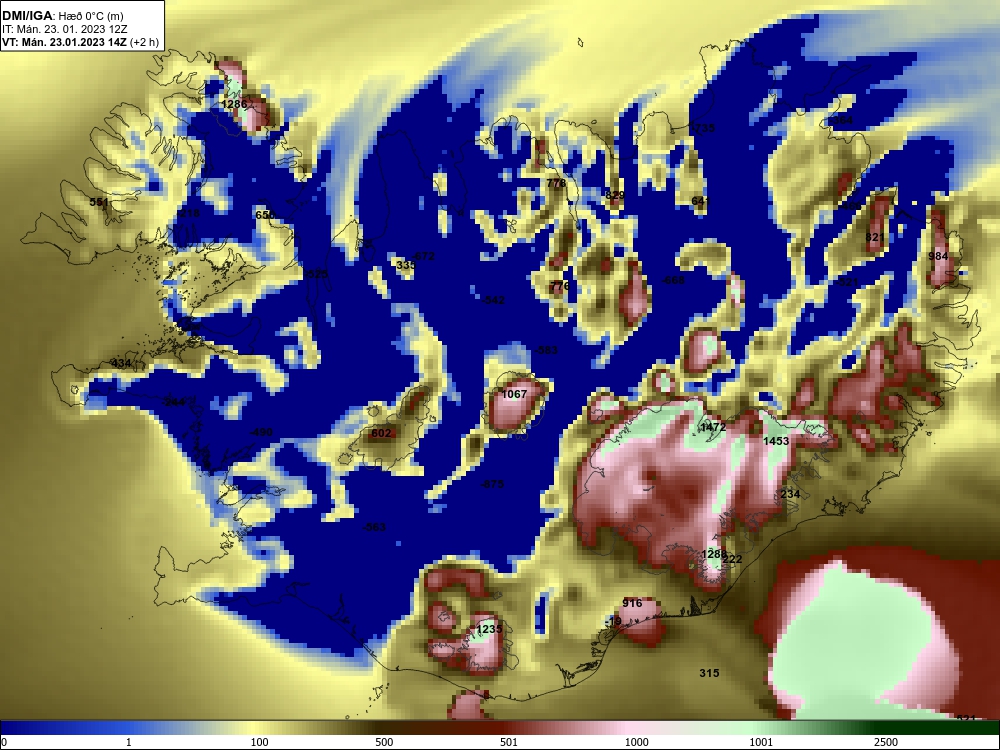Click the 1472 value on Vatnajökull
The width and height of the screenshot is (1000, 750).
click(713, 427)
